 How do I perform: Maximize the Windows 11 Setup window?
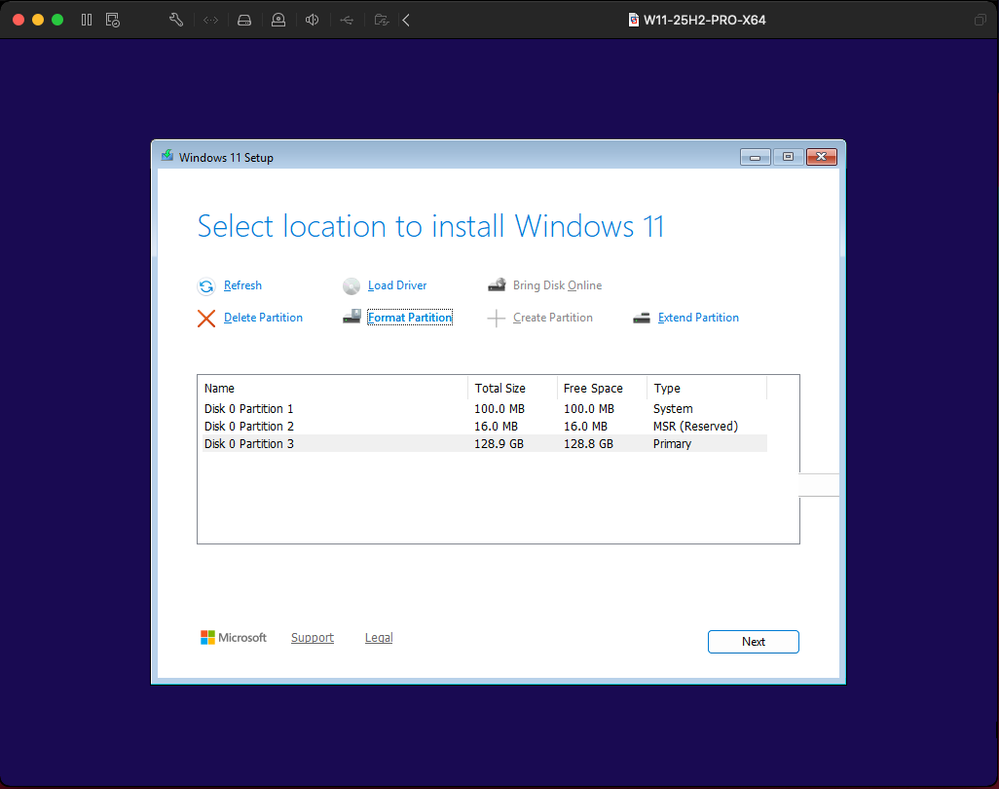pos(788,157)
